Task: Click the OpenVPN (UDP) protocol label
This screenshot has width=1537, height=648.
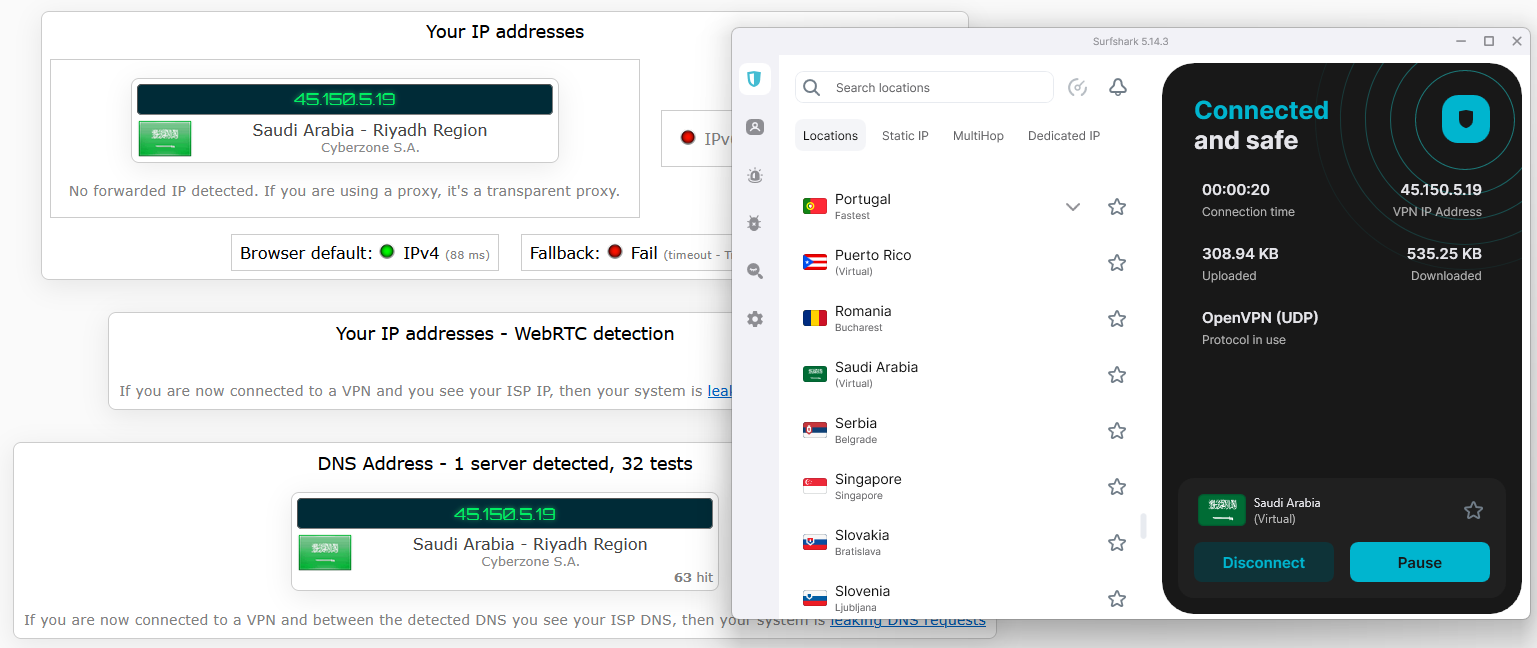Action: 1260,318
